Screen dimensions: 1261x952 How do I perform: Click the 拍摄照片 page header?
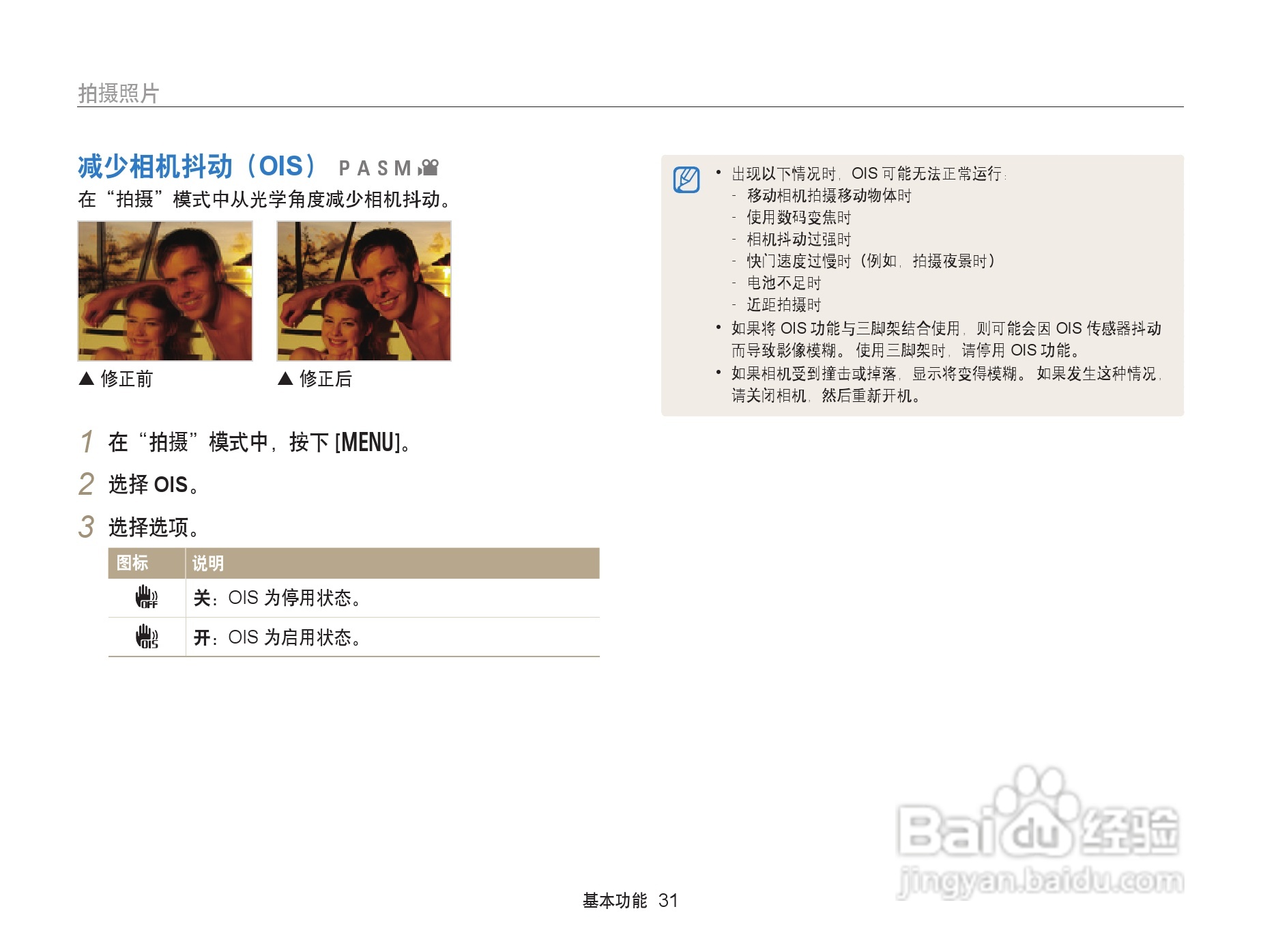pos(119,93)
